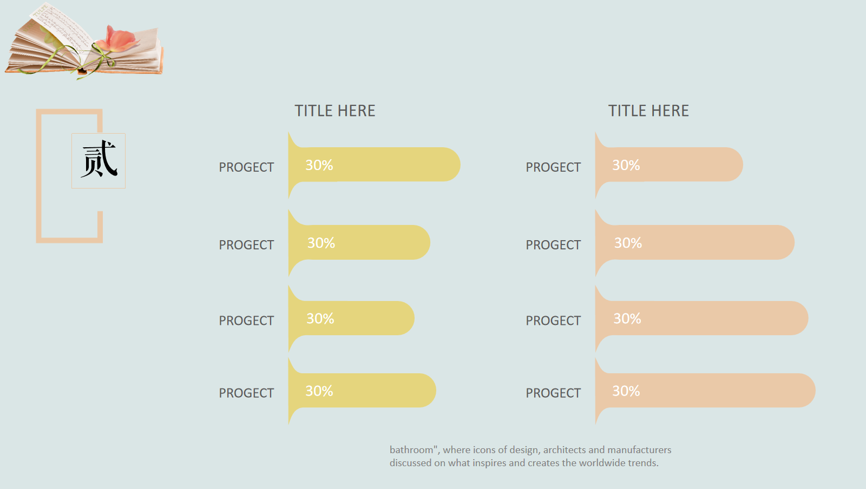Click the open book with flower image
The width and height of the screenshot is (866, 489).
[84, 40]
